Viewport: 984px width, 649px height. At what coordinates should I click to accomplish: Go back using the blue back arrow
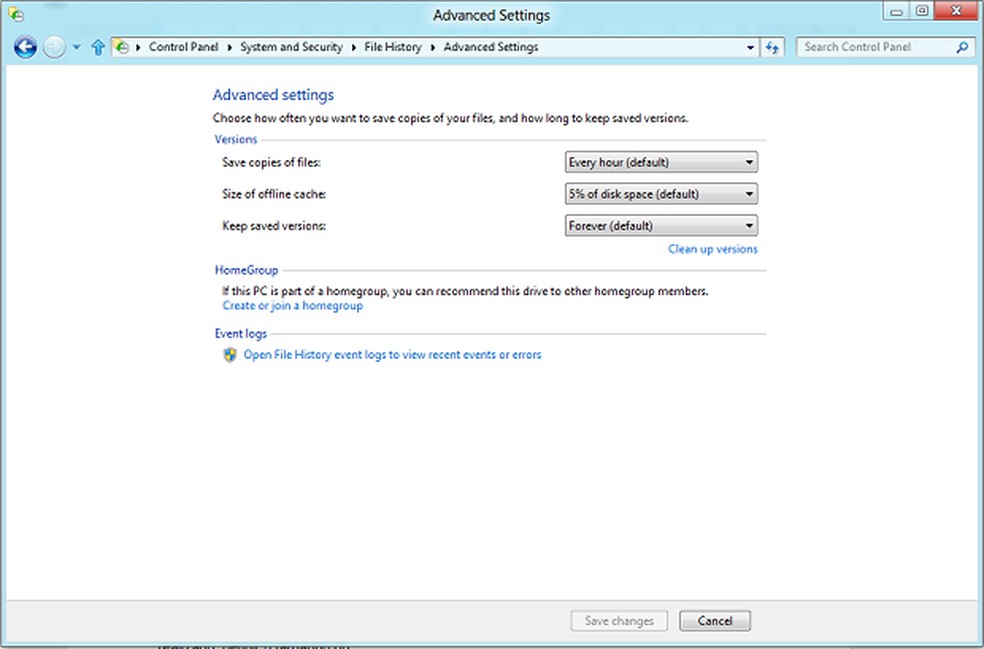point(25,47)
